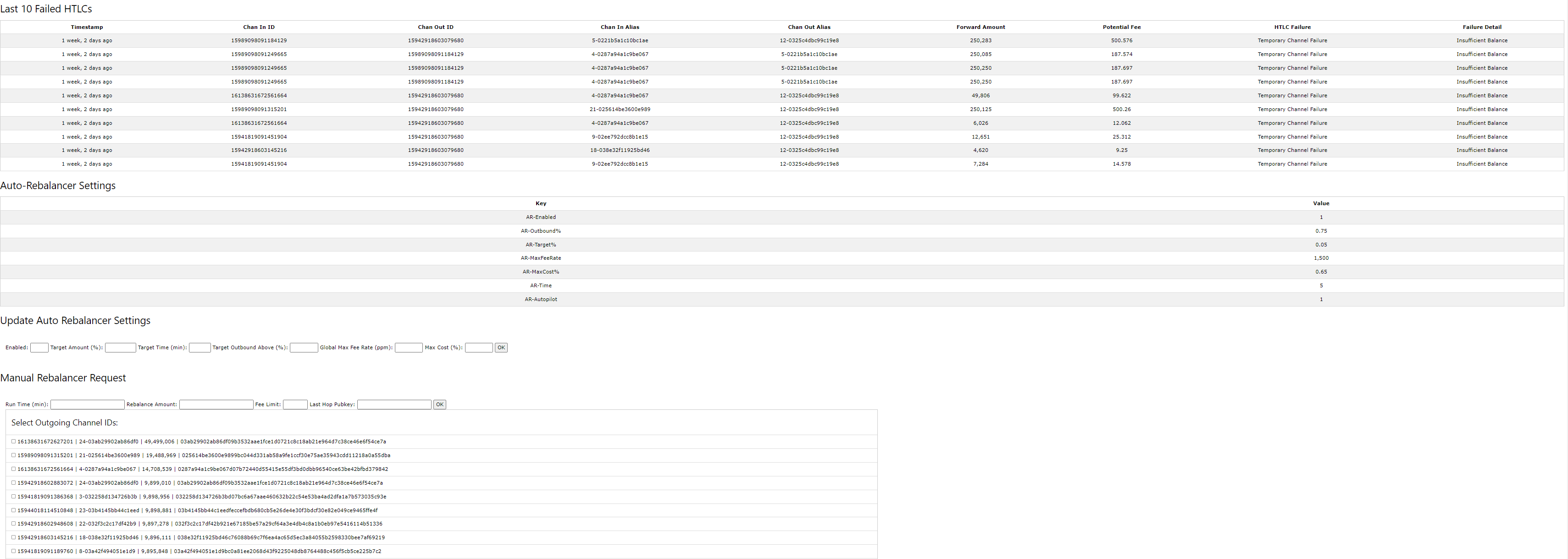Select checkbox for channel 15942918602948608
The width and height of the screenshot is (1568, 559).
[x=13, y=524]
